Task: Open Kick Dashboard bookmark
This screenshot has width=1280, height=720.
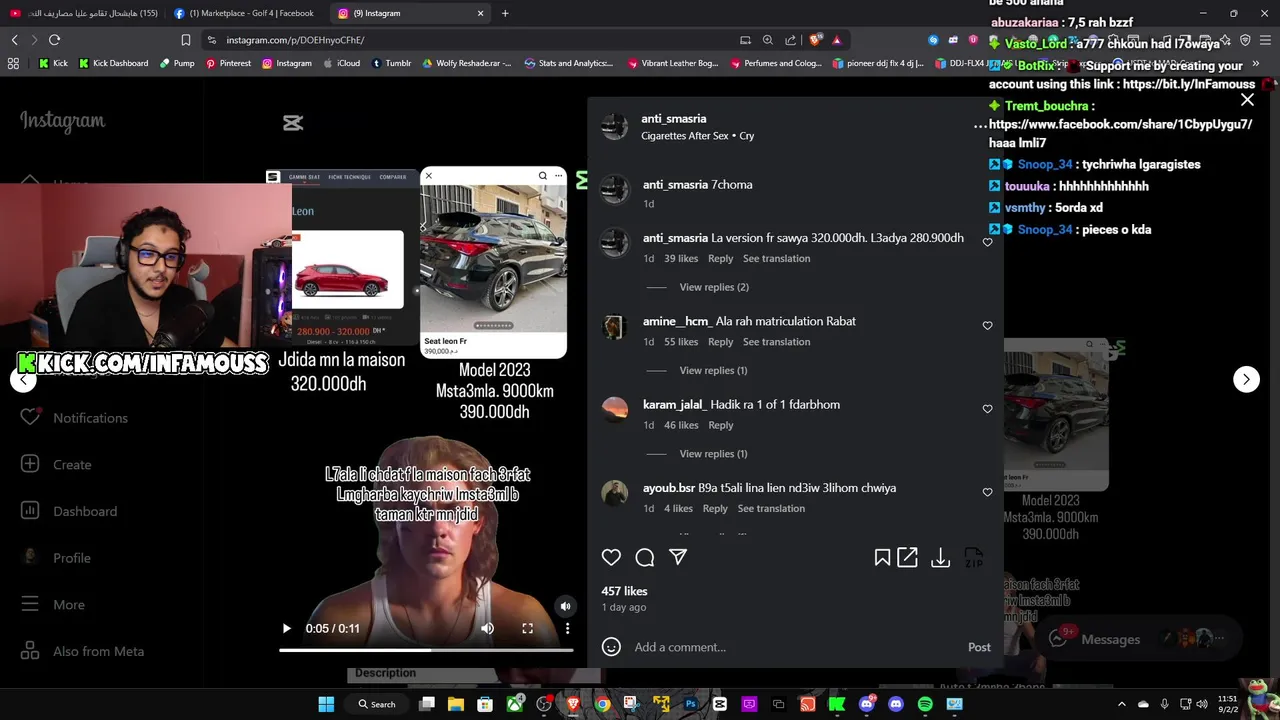Action: 113,63
